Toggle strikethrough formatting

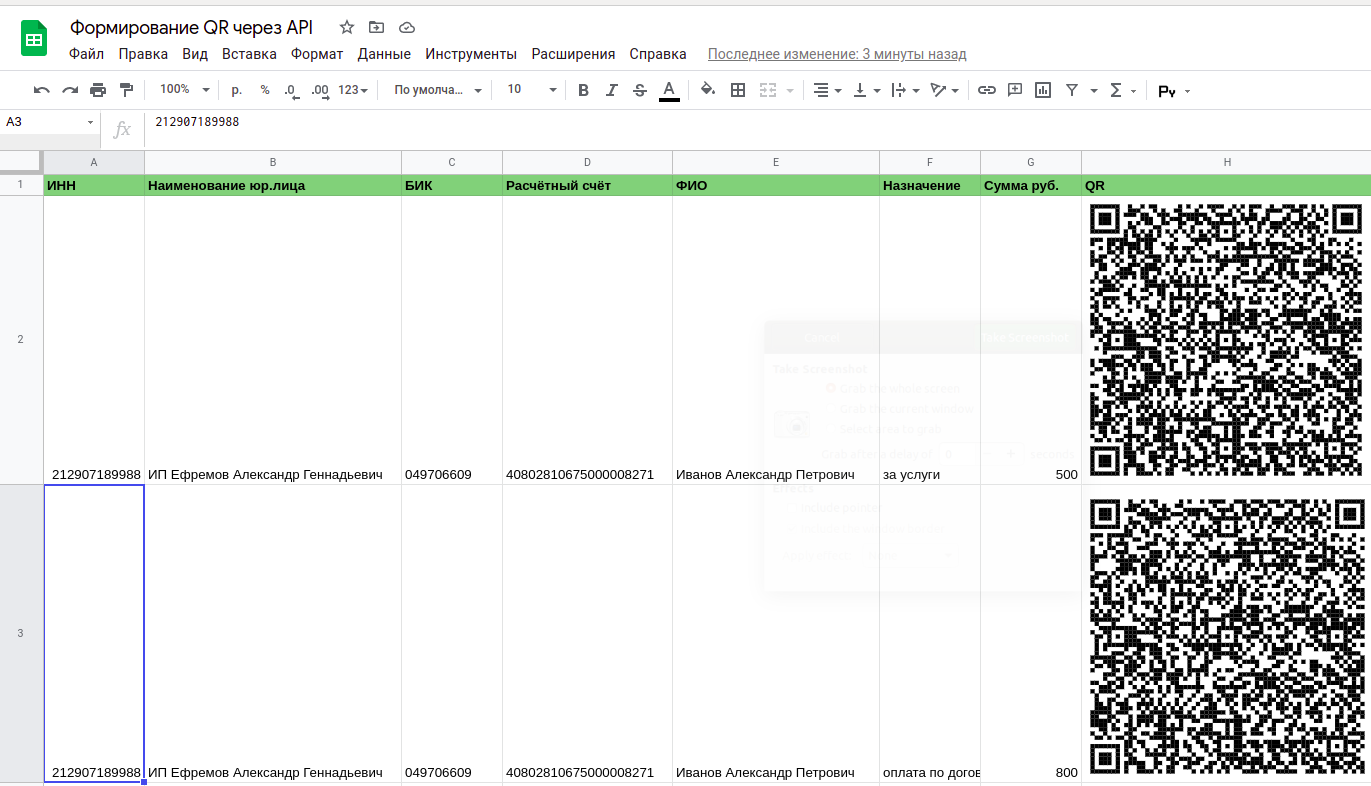640,90
